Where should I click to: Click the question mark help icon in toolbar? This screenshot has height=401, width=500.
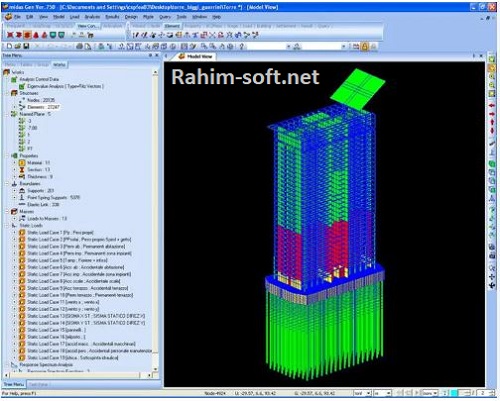click(242, 46)
